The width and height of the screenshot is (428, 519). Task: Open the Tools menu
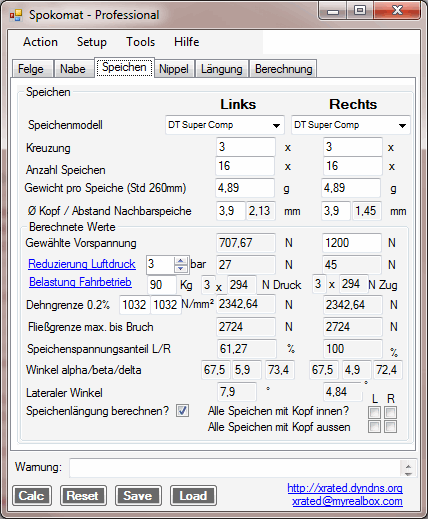pyautogui.click(x=140, y=42)
